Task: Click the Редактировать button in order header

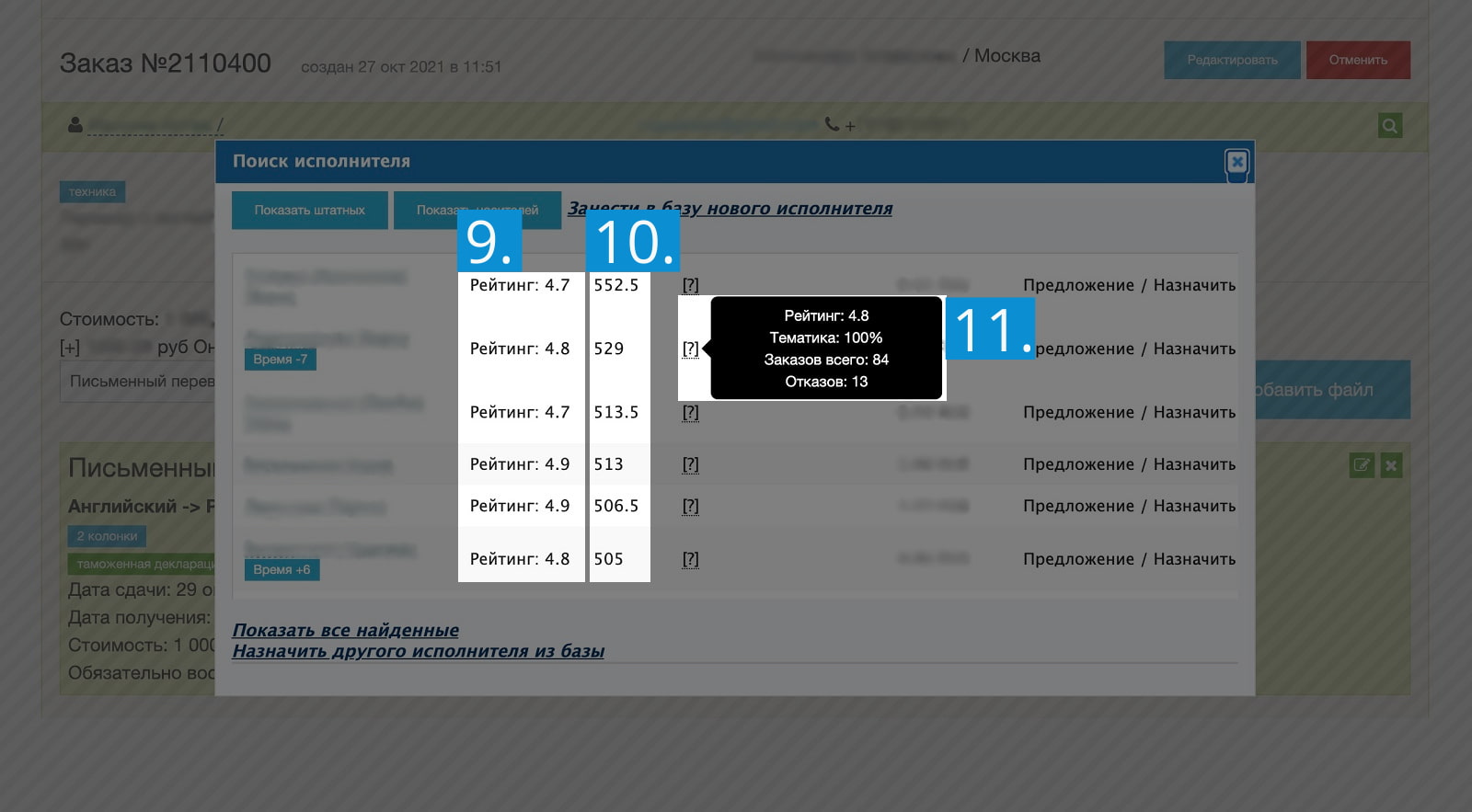Action: point(1232,60)
